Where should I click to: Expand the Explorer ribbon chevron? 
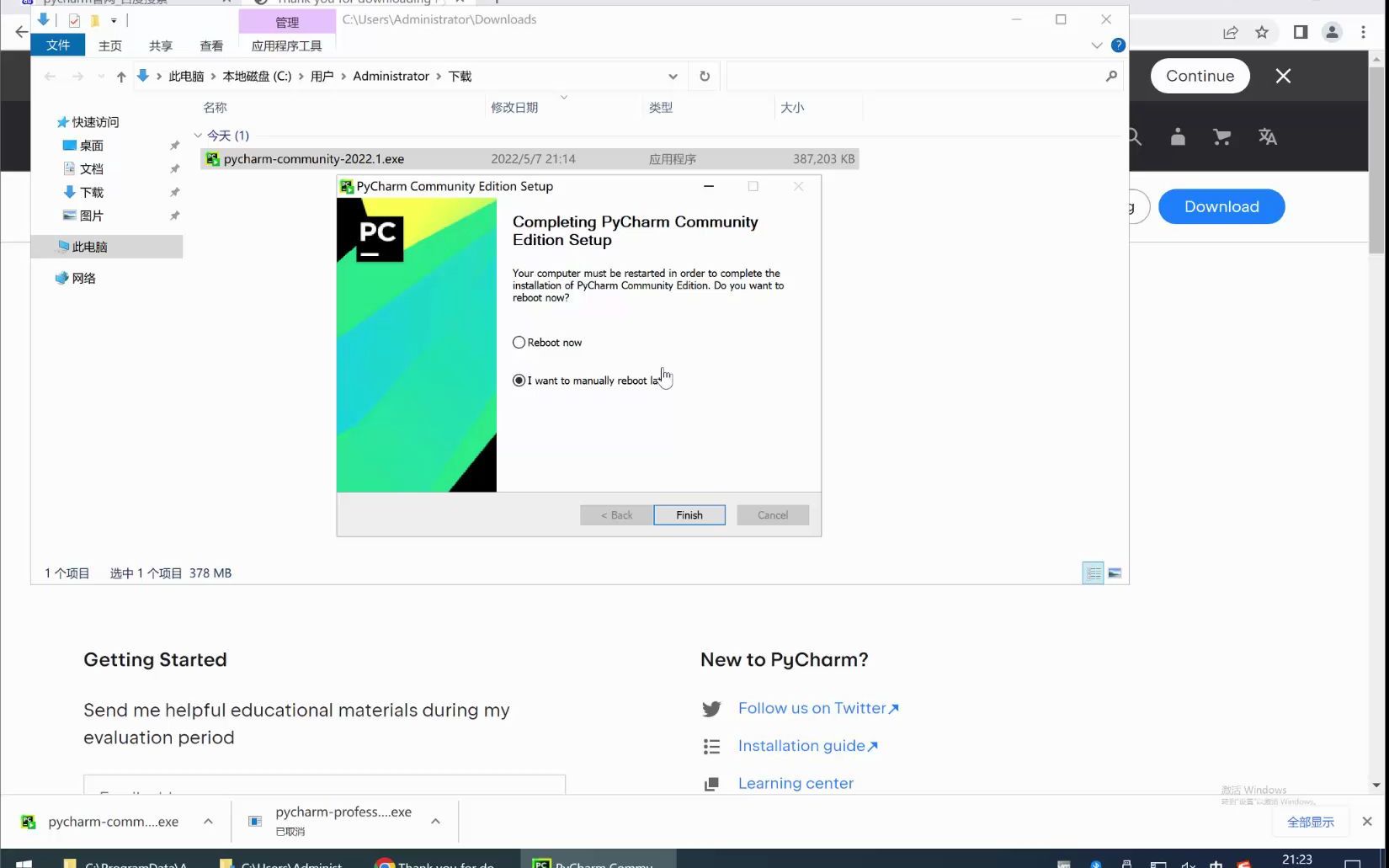[1096, 45]
